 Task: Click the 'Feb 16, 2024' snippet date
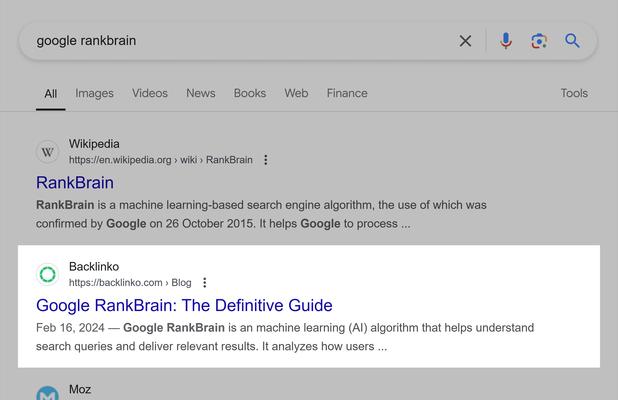(70, 328)
